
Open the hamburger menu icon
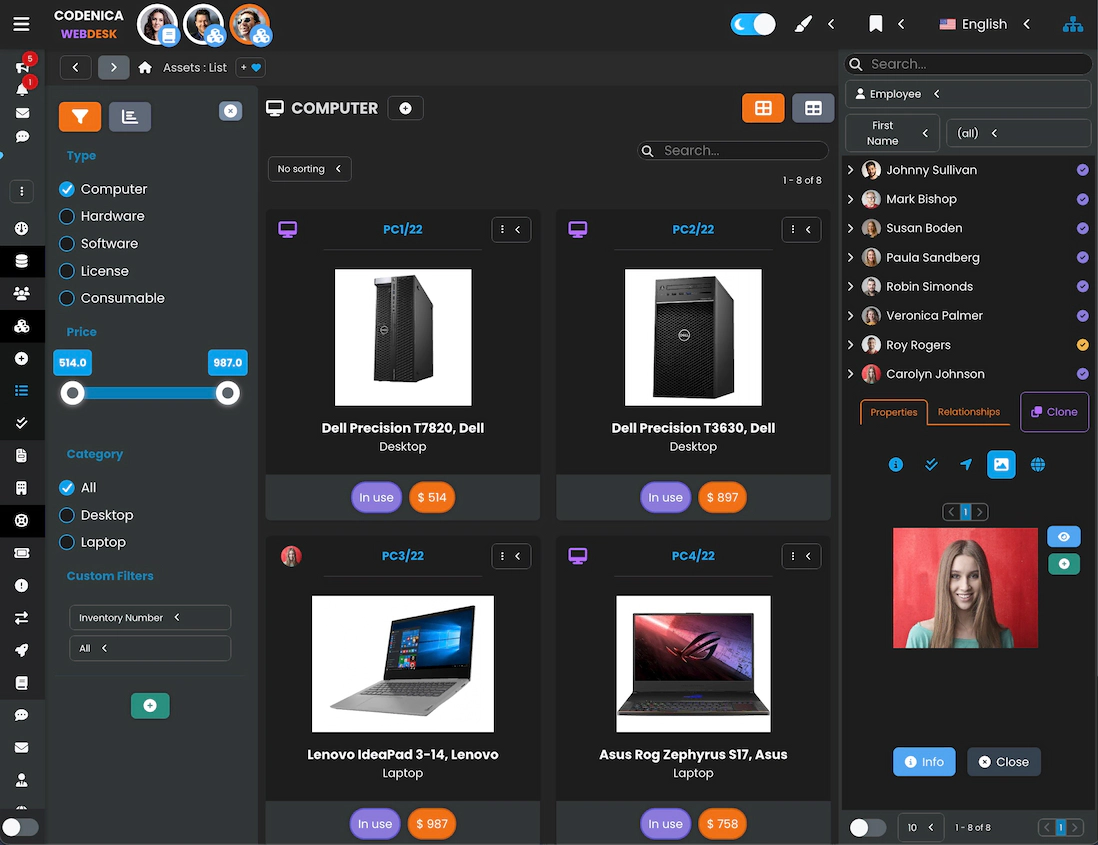click(x=21, y=25)
